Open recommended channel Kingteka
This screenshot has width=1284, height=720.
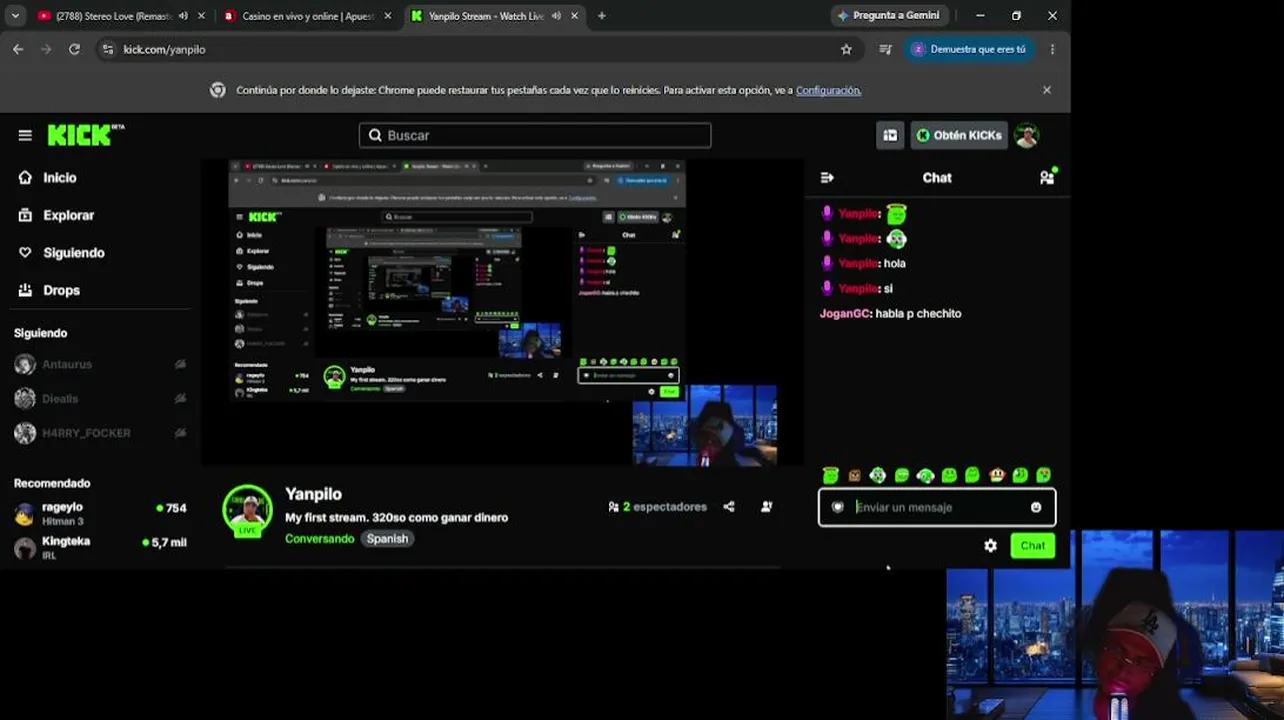[100, 547]
